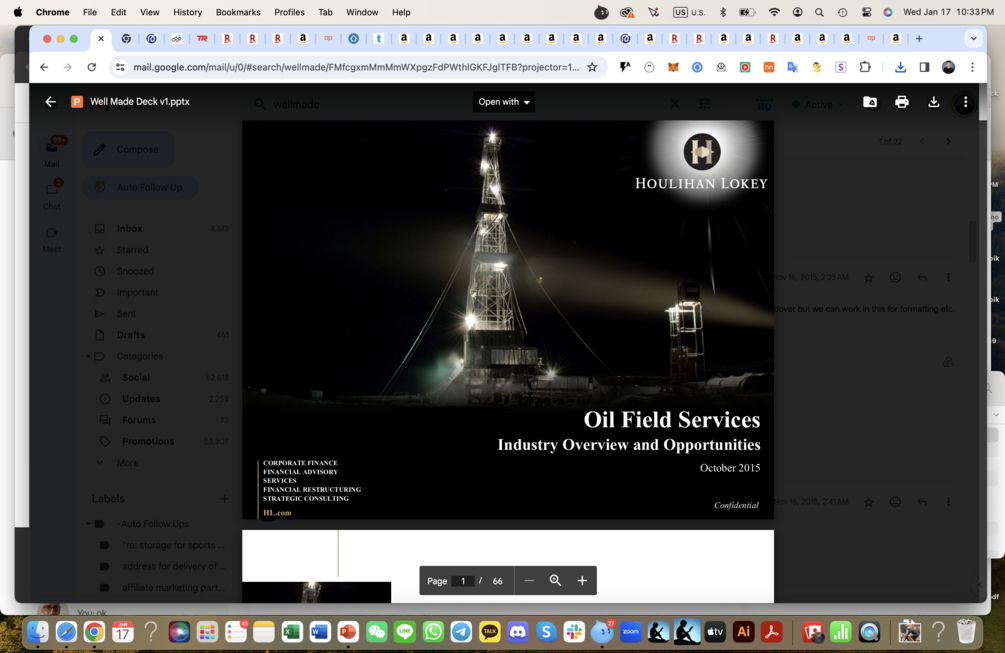Image resolution: width=1005 pixels, height=653 pixels.
Task: Open the Window menu
Action: click(x=362, y=12)
